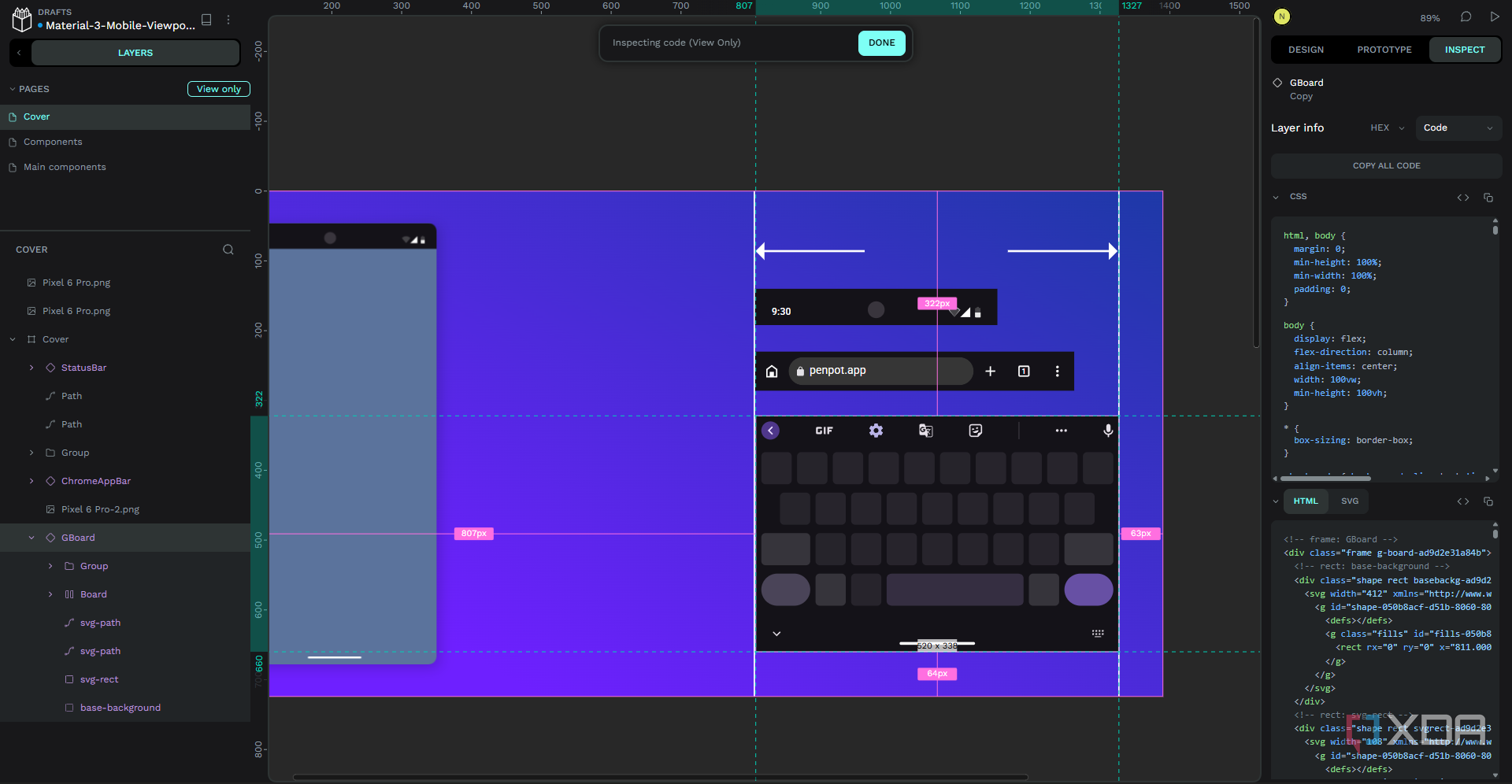This screenshot has height=784, width=1512.
Task: Open the Components page
Action: tap(125, 142)
